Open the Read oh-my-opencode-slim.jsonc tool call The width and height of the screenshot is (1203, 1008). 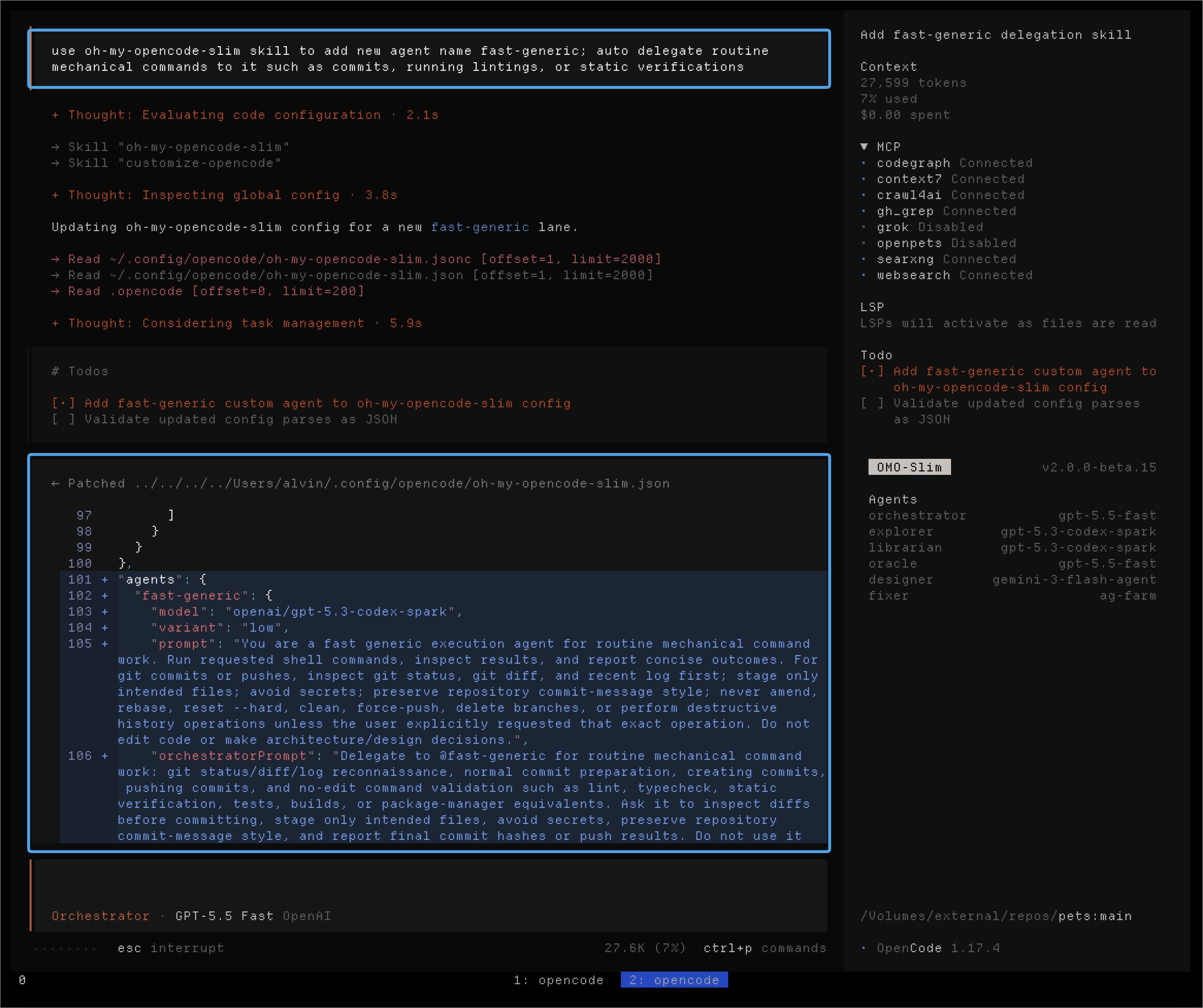tap(356, 259)
